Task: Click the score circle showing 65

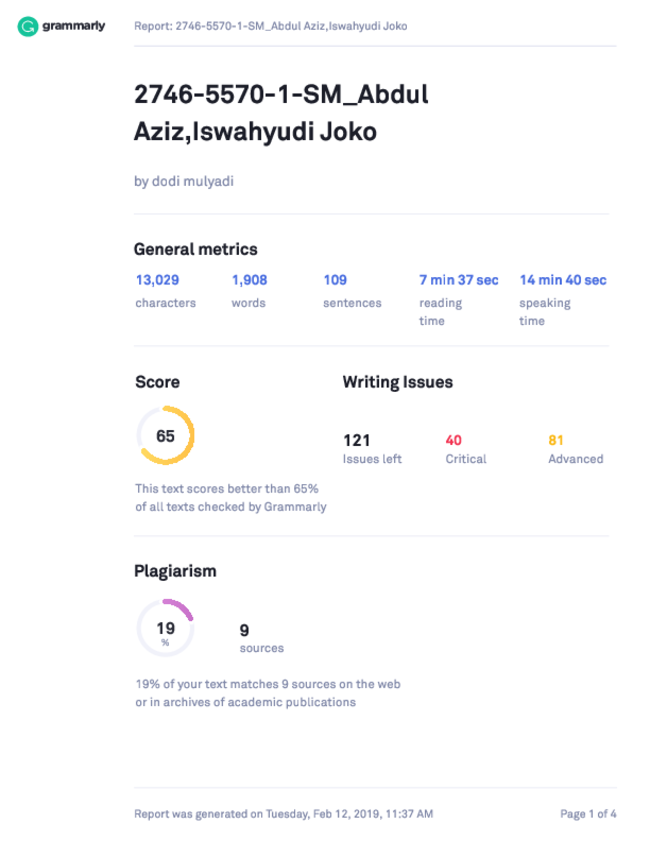Action: (165, 435)
